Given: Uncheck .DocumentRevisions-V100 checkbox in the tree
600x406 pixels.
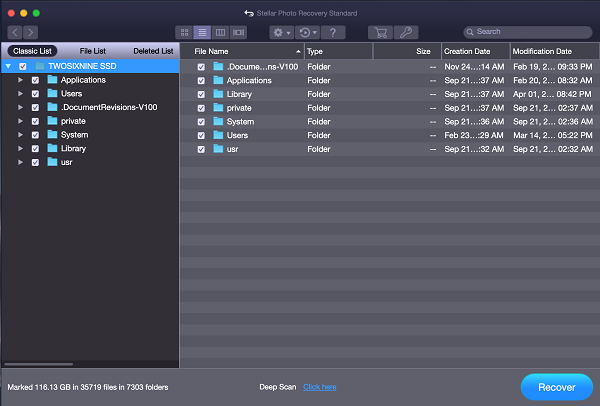Looking at the screenshot, I should pyautogui.click(x=35, y=108).
